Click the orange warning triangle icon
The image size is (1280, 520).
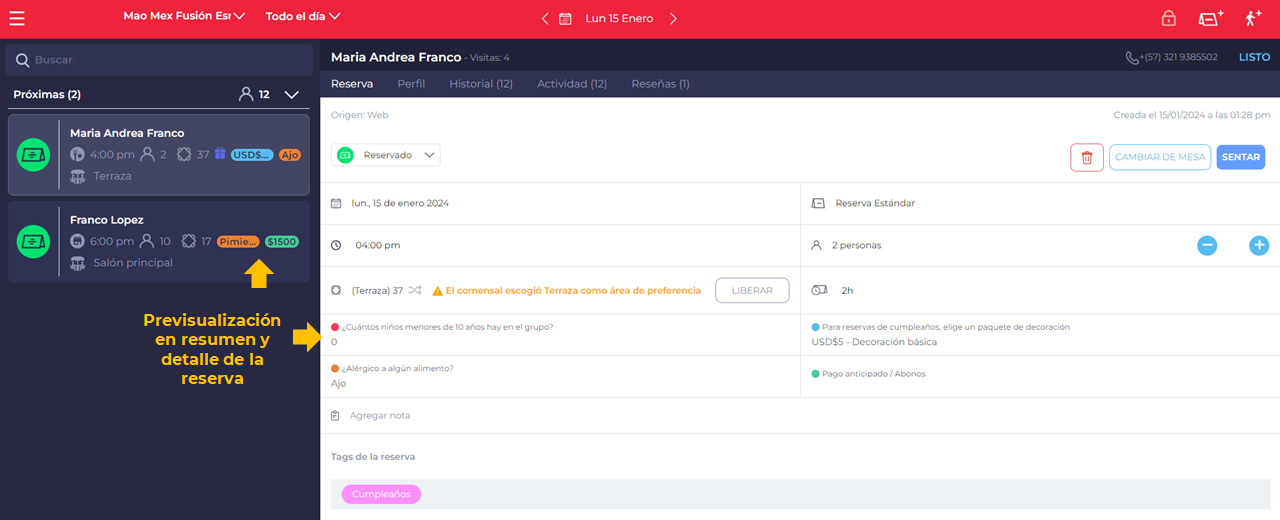437,291
